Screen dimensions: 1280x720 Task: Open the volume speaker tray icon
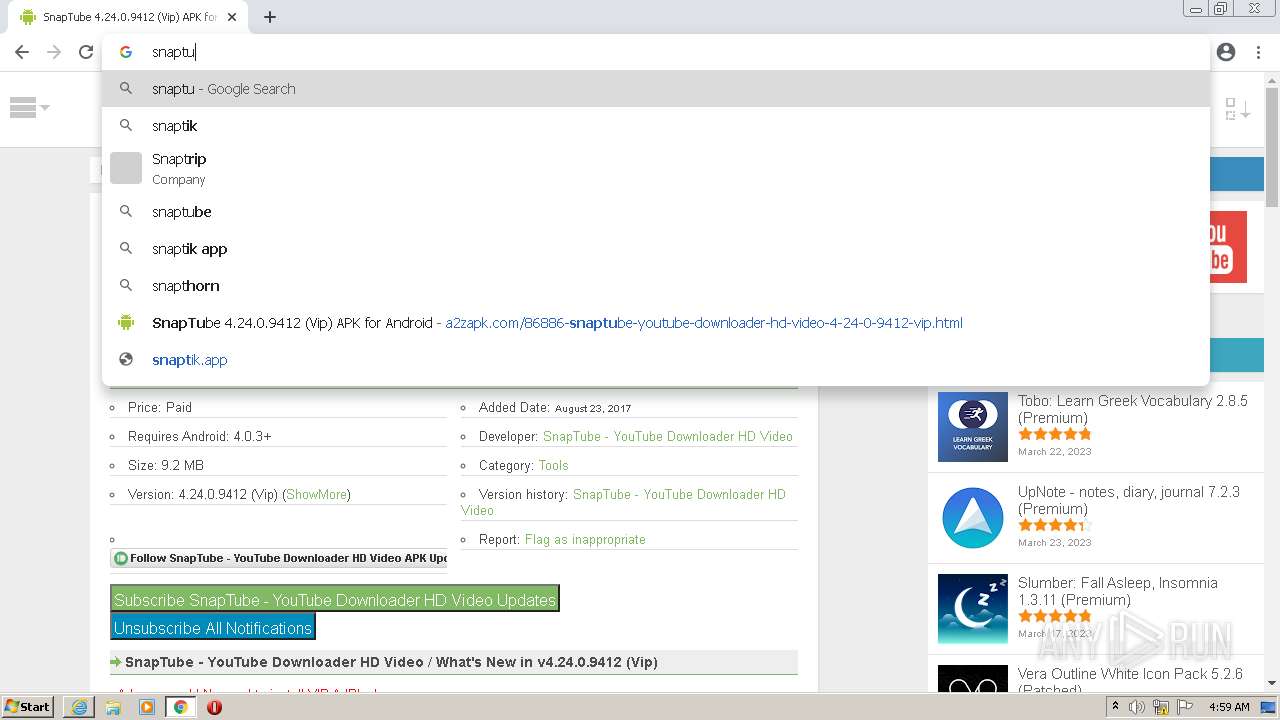(1137, 707)
